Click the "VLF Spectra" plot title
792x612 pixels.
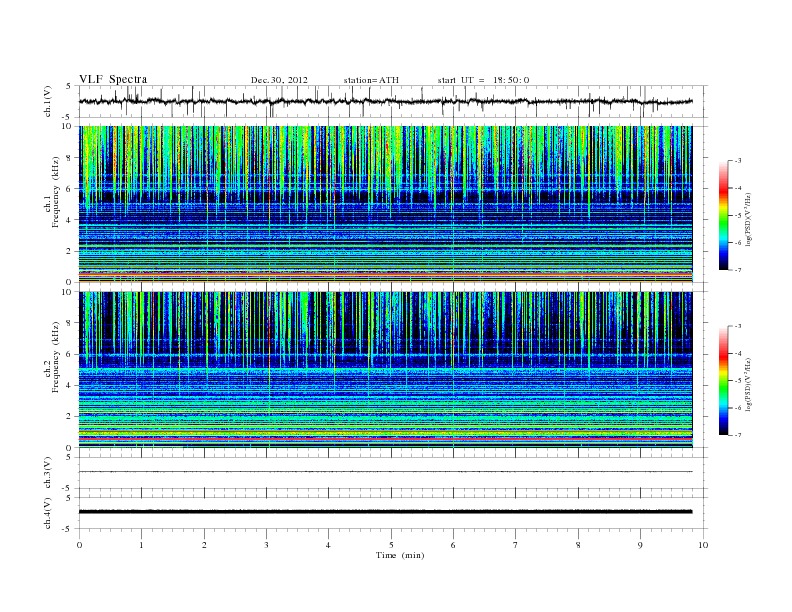[x=113, y=79]
